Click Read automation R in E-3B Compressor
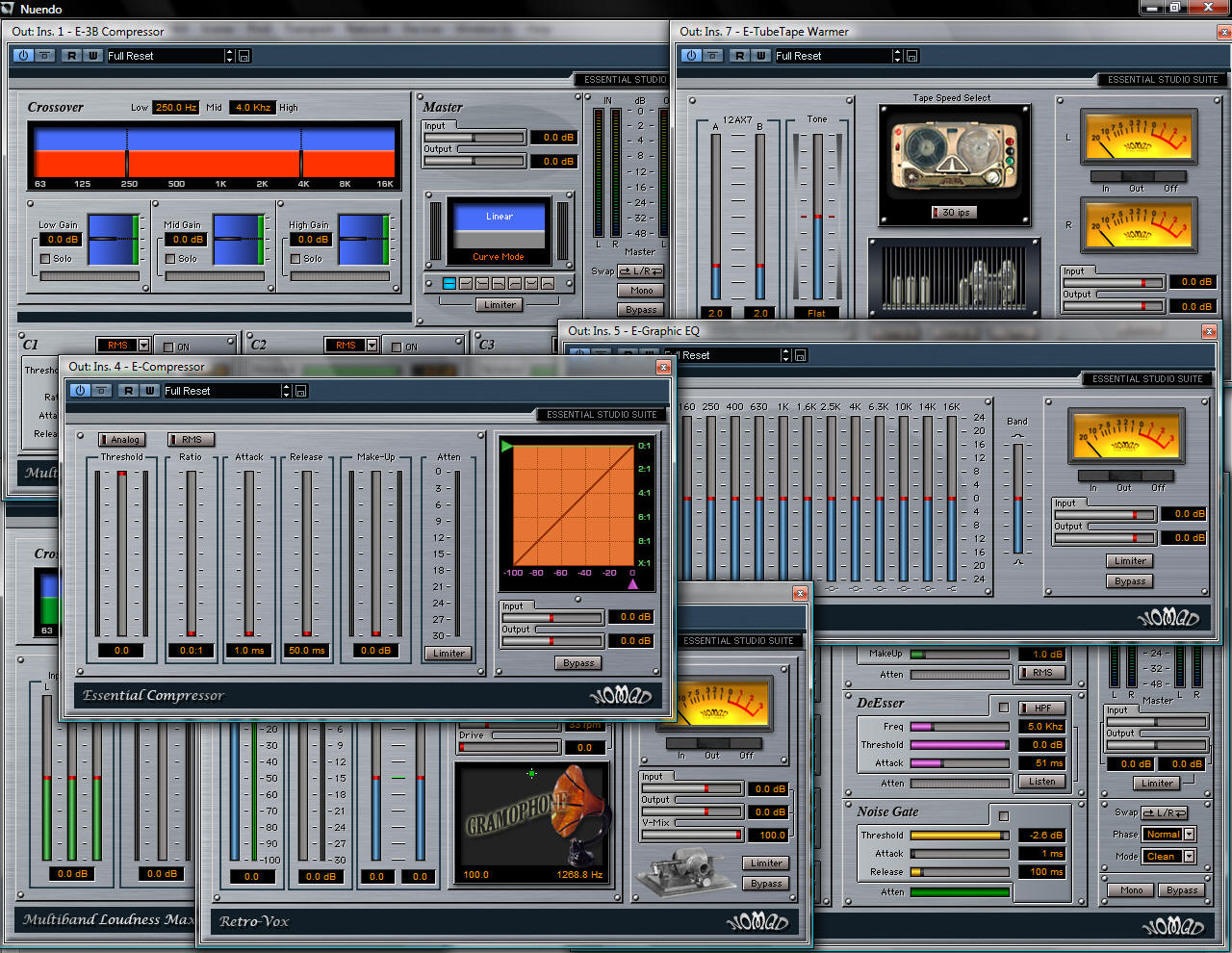Viewport: 1232px width, 953px height. (72, 56)
